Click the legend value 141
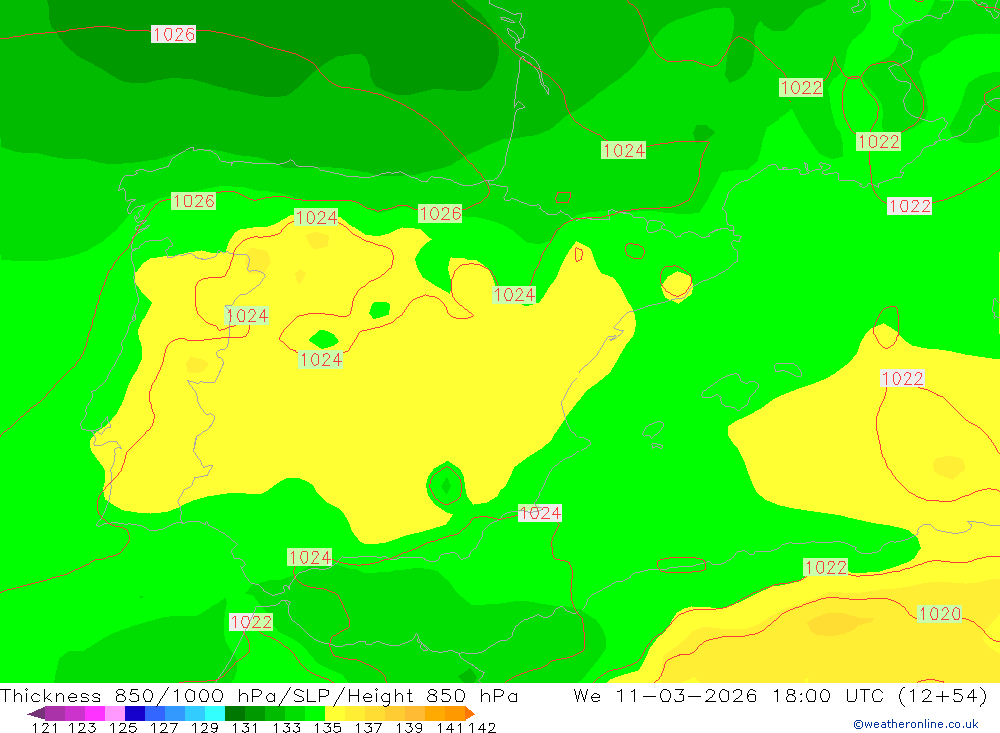 (450, 727)
